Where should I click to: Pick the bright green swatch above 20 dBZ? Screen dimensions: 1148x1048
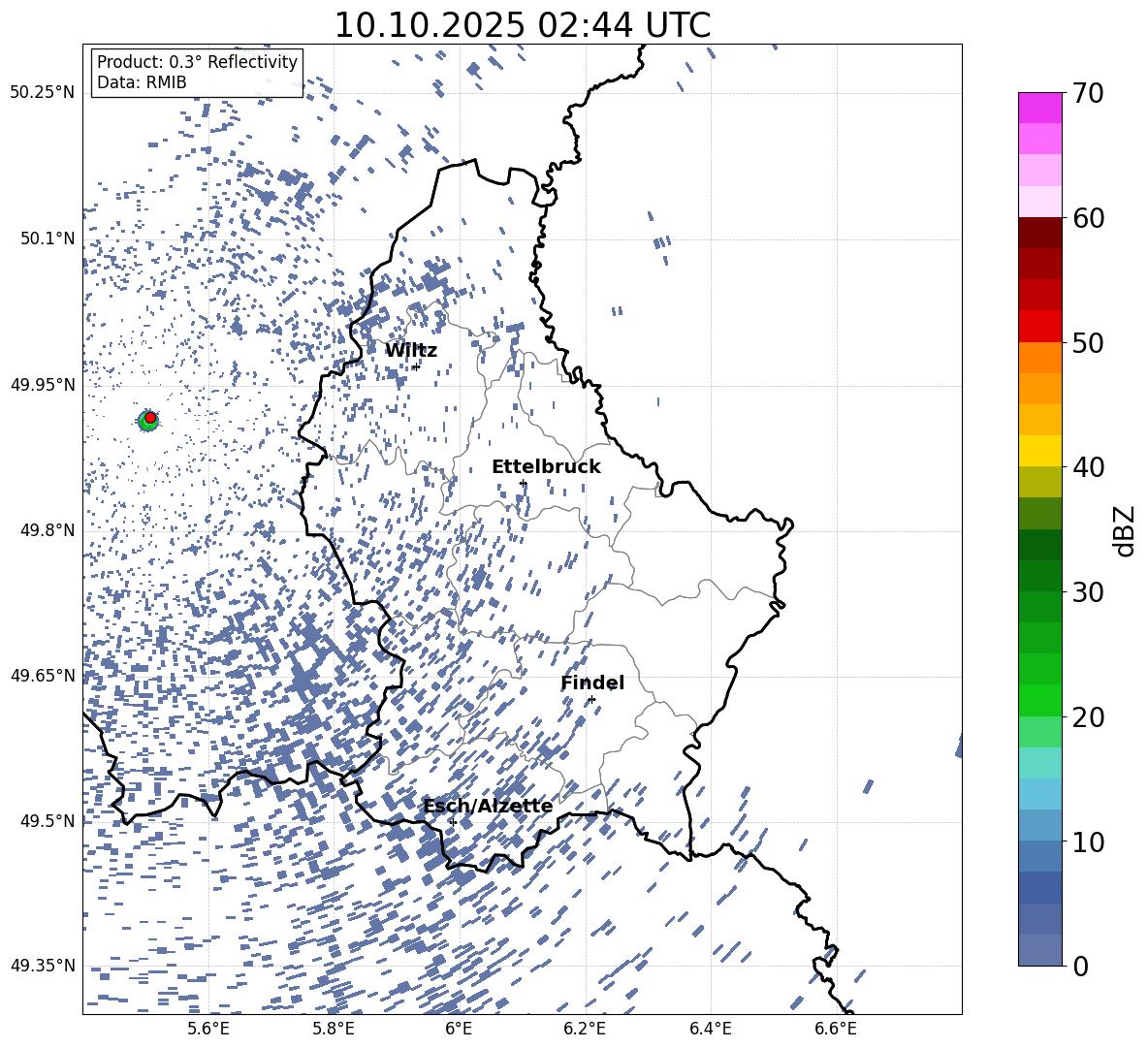(x=1039, y=700)
